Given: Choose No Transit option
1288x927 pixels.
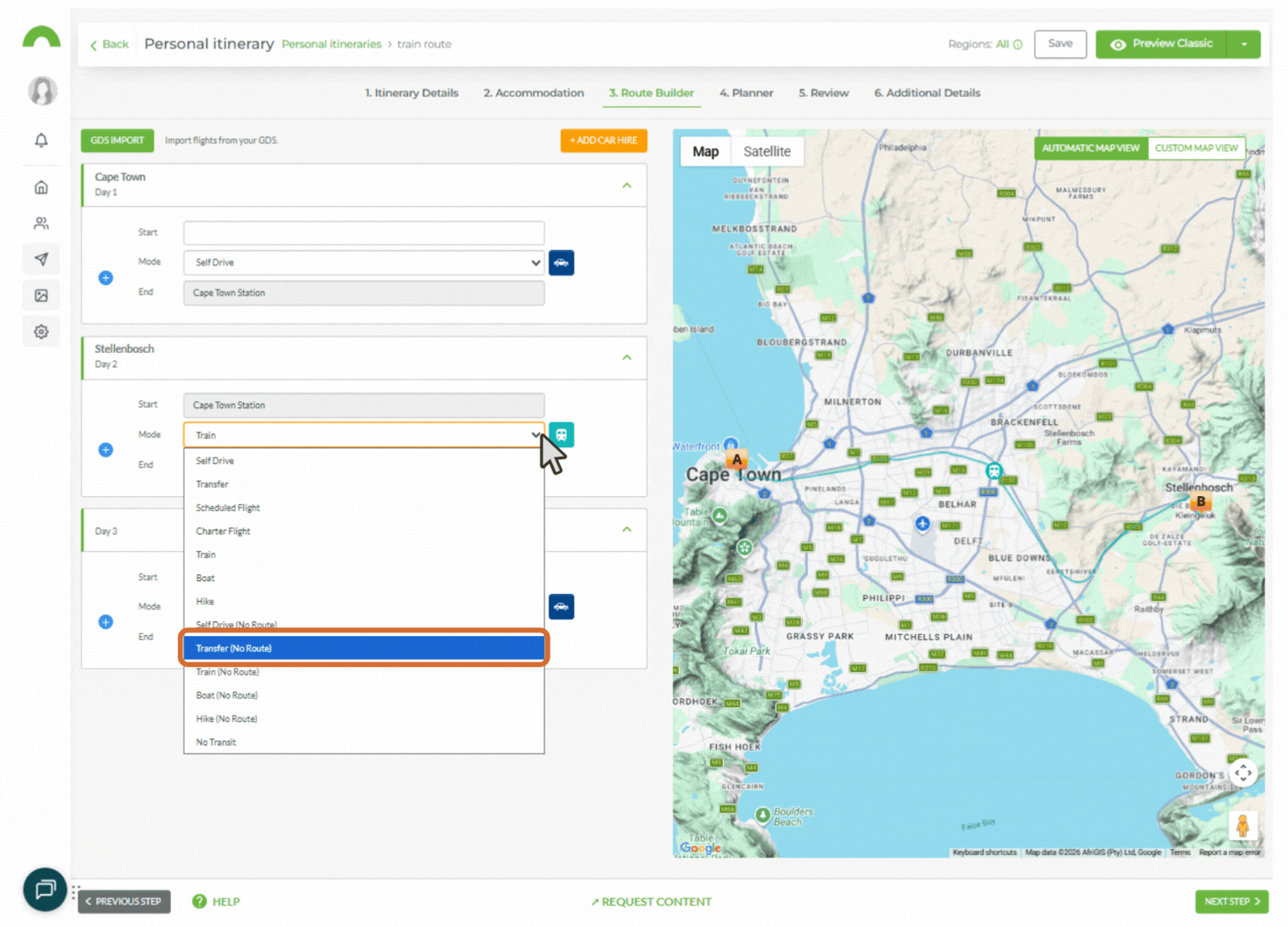Looking at the screenshot, I should tap(364, 742).
